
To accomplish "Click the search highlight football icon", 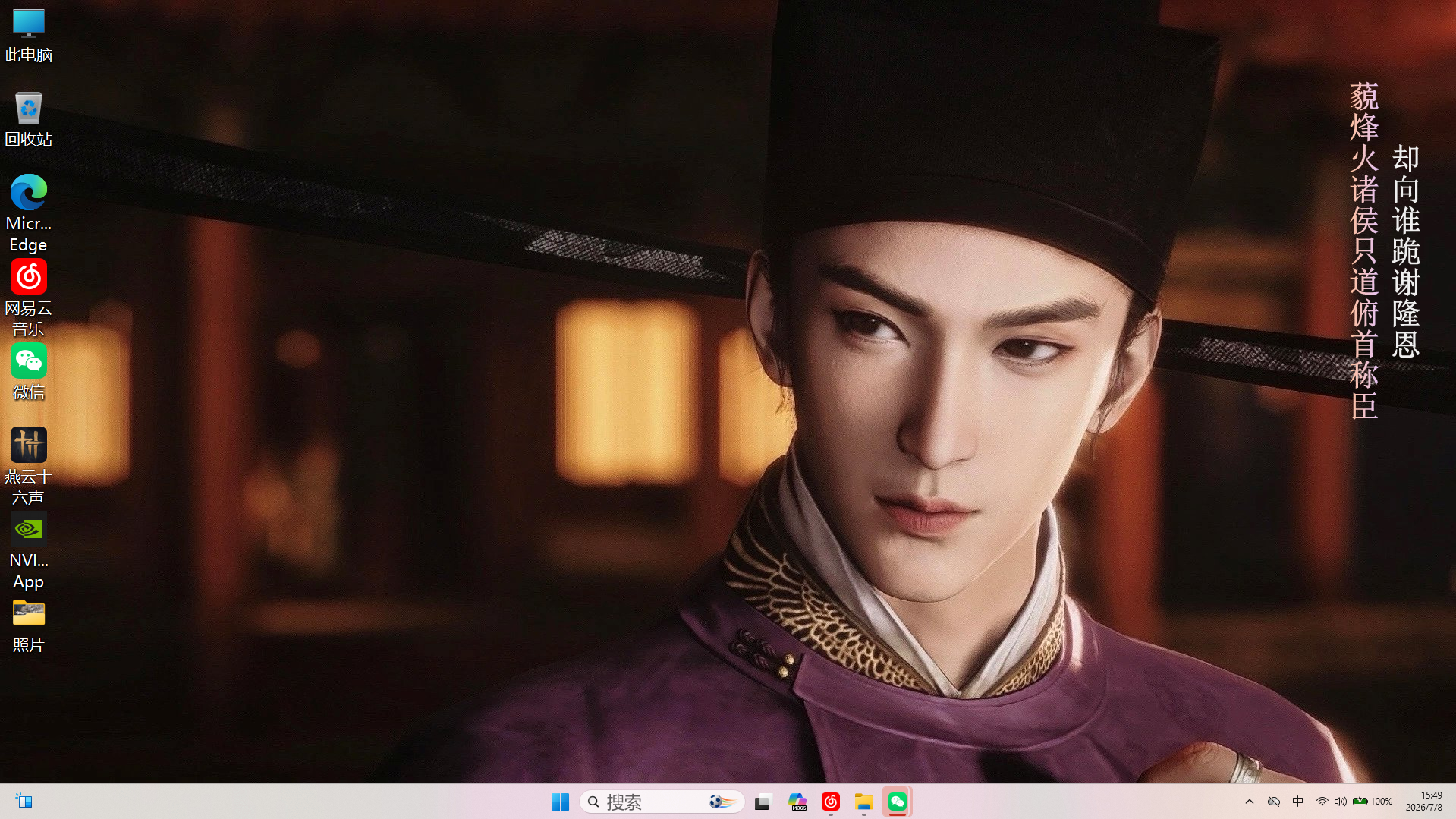I will point(722,802).
